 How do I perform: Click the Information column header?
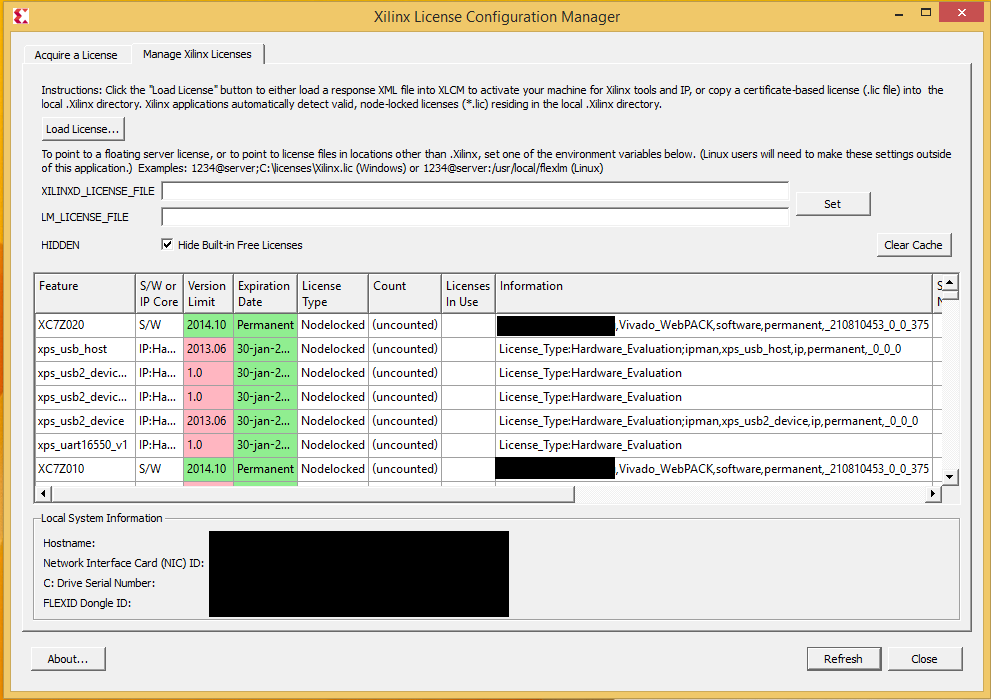coord(714,294)
